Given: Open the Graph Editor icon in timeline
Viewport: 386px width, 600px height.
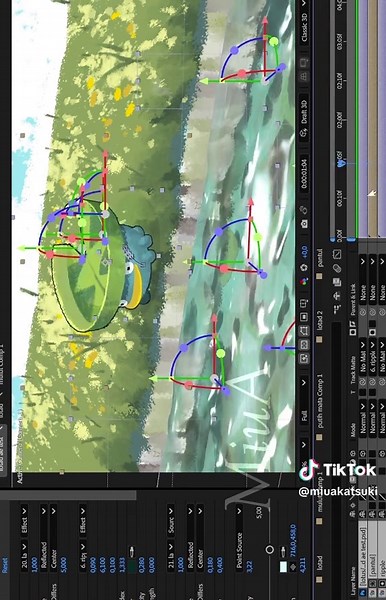Looking at the screenshot, I should [337, 254].
